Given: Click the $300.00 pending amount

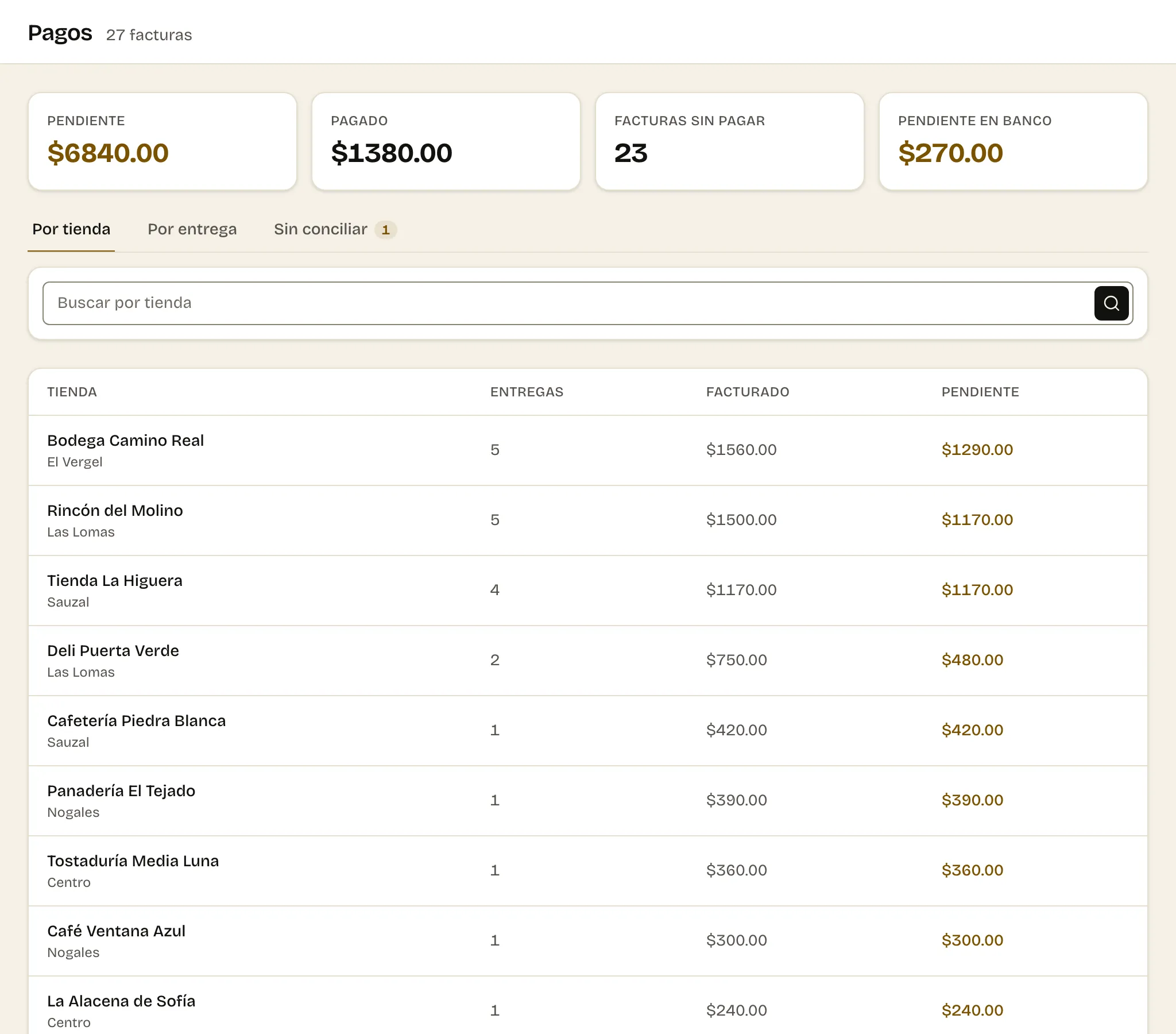Looking at the screenshot, I should pos(972,941).
